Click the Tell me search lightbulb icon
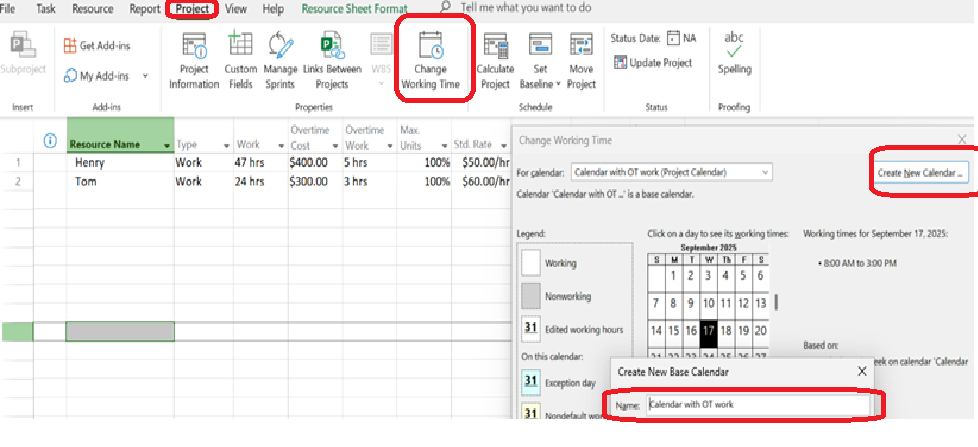 pyautogui.click(x=445, y=7)
